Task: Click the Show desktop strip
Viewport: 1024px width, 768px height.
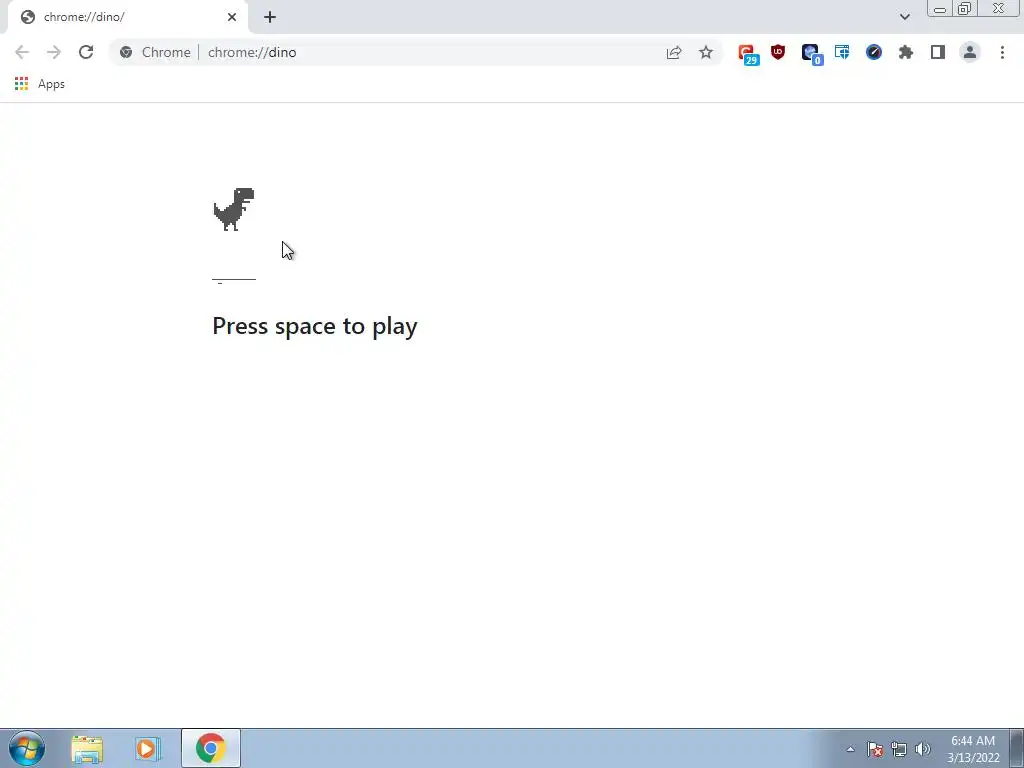Action: click(x=1017, y=748)
